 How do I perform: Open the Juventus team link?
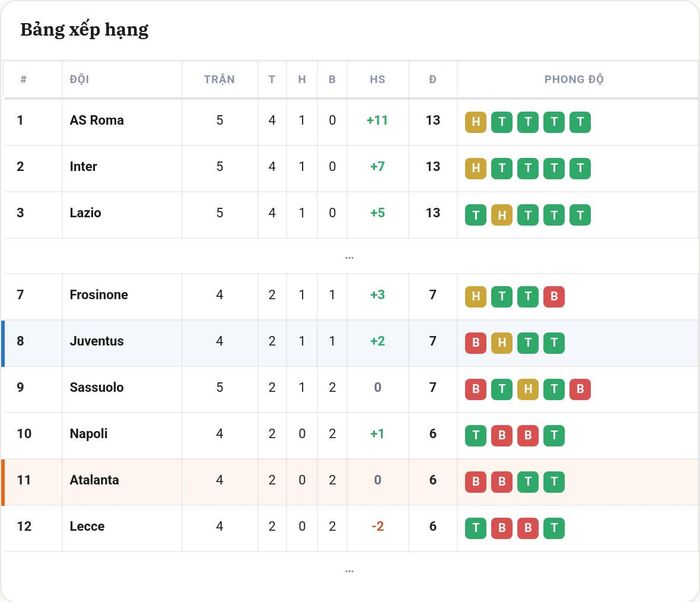(96, 341)
